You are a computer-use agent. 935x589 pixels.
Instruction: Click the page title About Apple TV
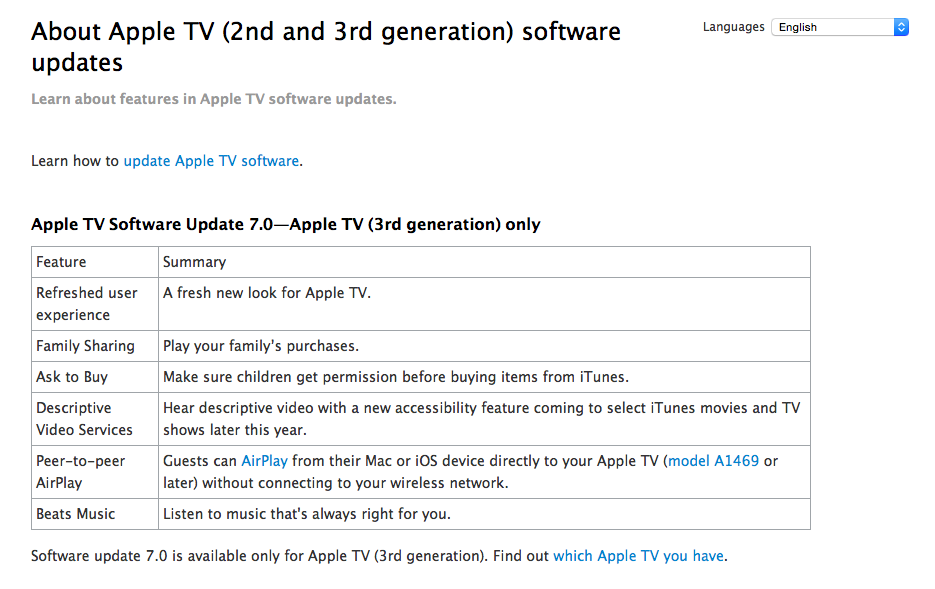[326, 46]
